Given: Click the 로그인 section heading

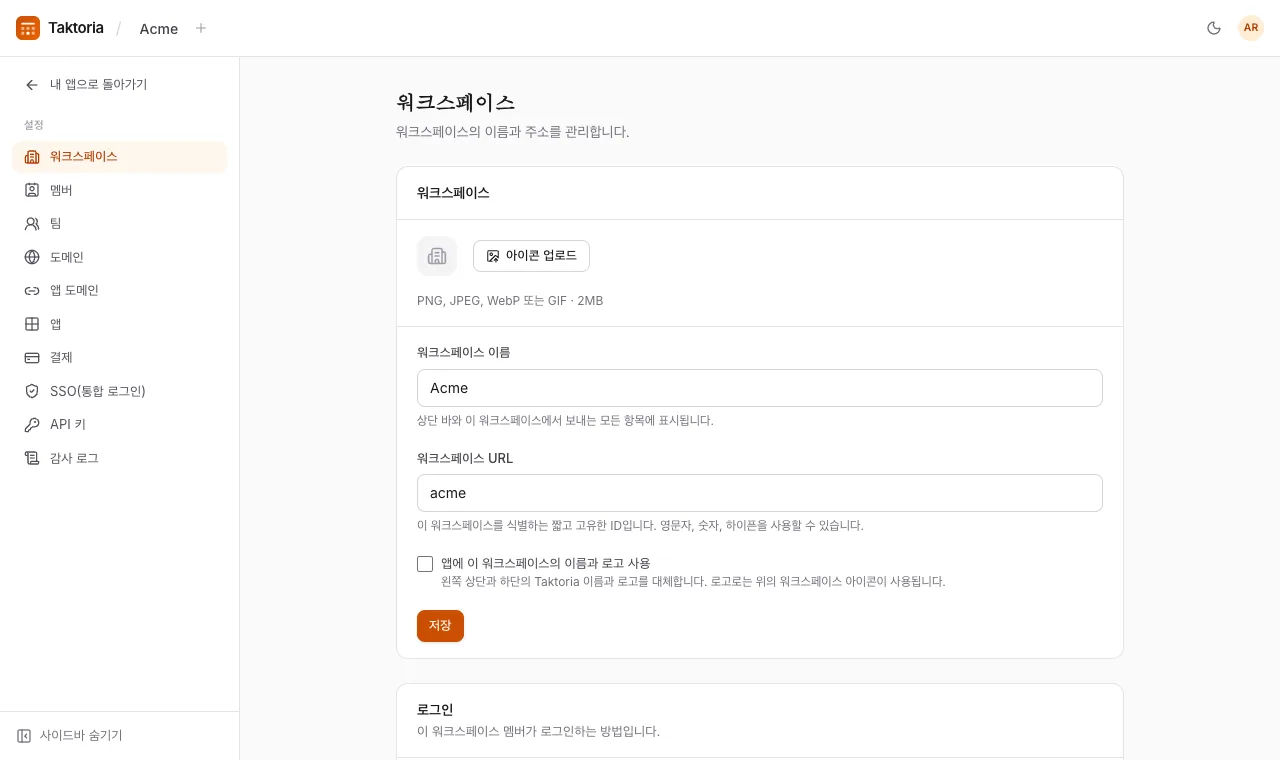Looking at the screenshot, I should pyautogui.click(x=435, y=710).
